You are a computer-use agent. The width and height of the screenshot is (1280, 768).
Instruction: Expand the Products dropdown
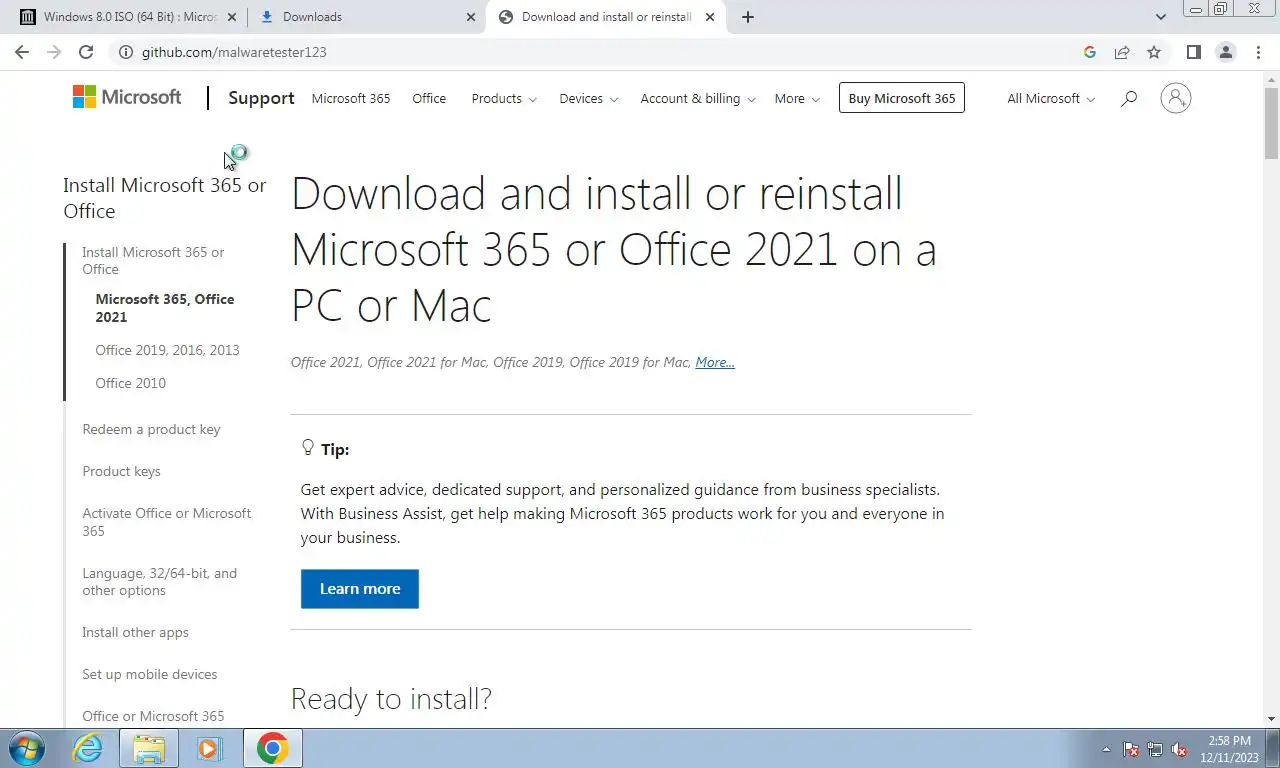coord(504,98)
